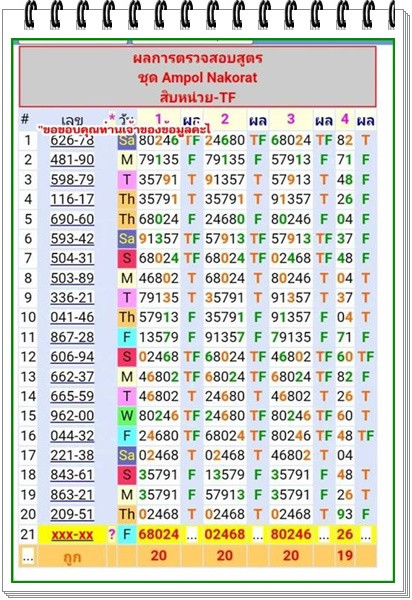The width and height of the screenshot is (412, 600).
Task: Click row number '10' cell
Action: click(x=28, y=317)
